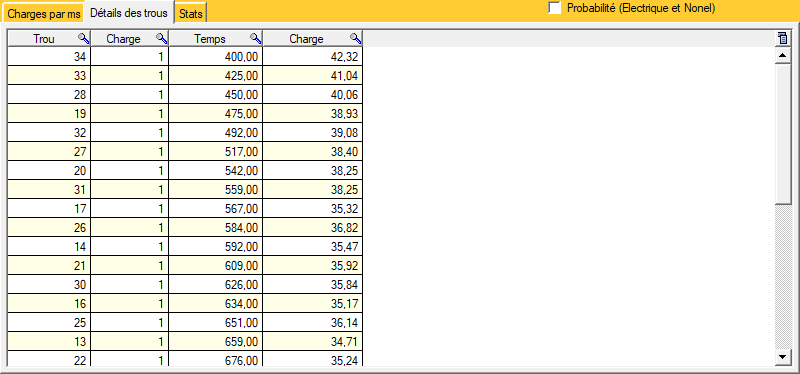
Task: Select cell with hole number 14
Action: click(x=49, y=246)
